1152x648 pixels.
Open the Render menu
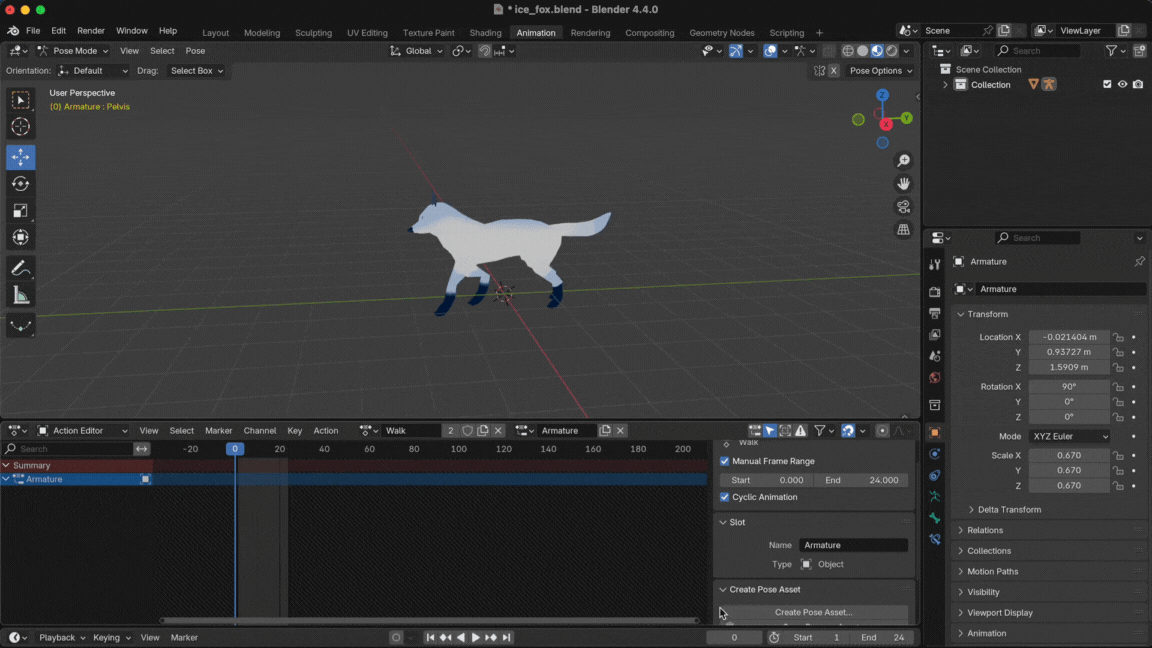[91, 31]
